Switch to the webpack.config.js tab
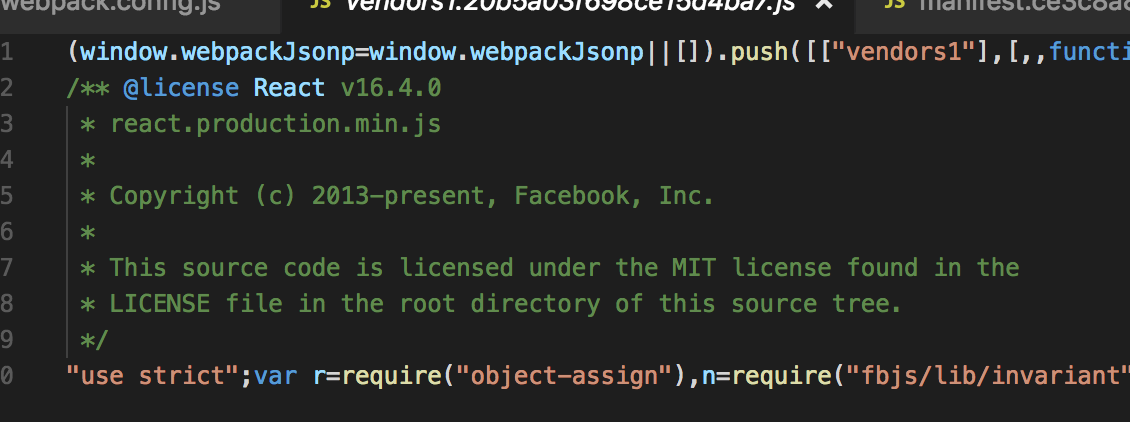 [110, 6]
